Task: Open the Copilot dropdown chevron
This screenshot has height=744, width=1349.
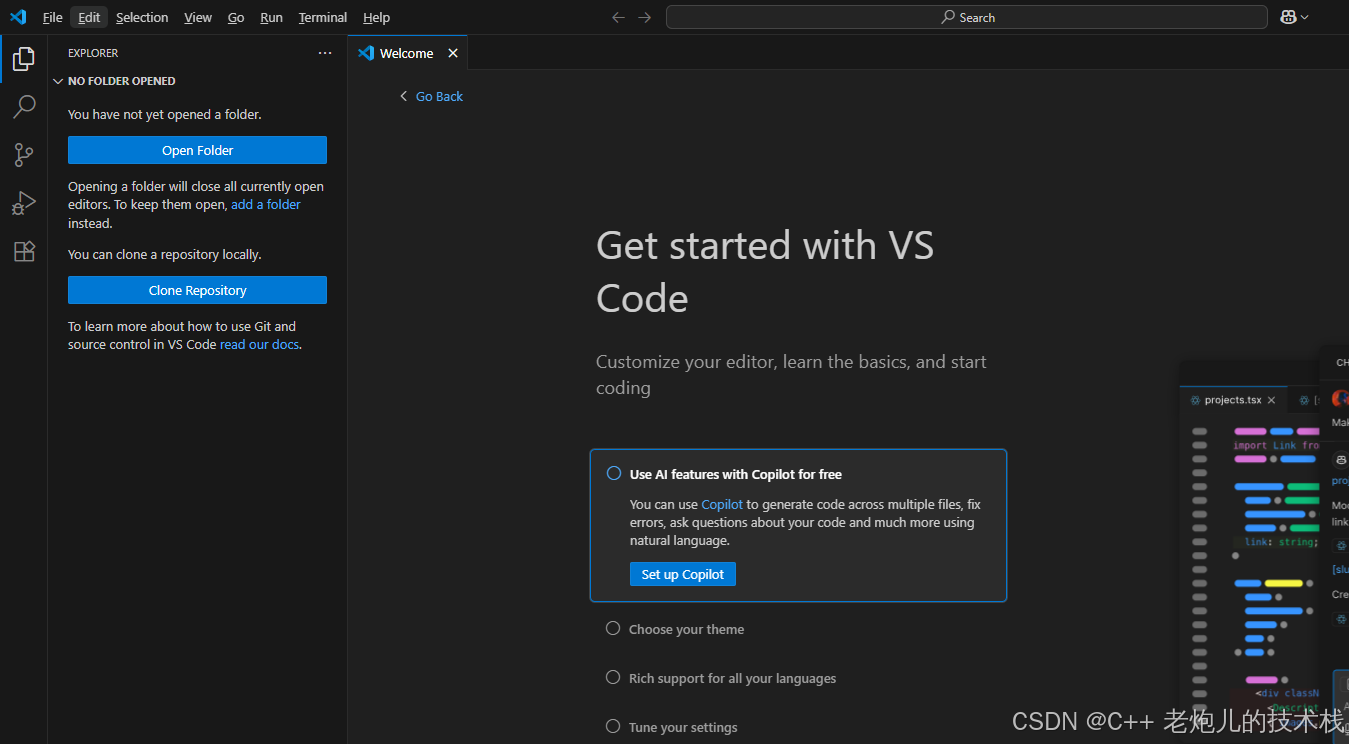Action: pos(1305,17)
